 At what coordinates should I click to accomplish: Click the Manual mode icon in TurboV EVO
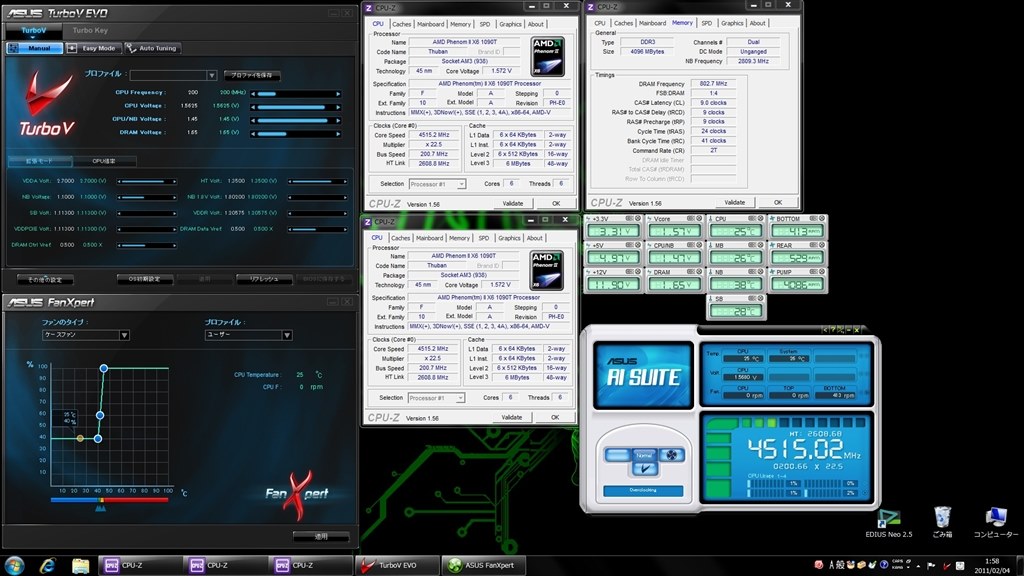tap(14, 48)
